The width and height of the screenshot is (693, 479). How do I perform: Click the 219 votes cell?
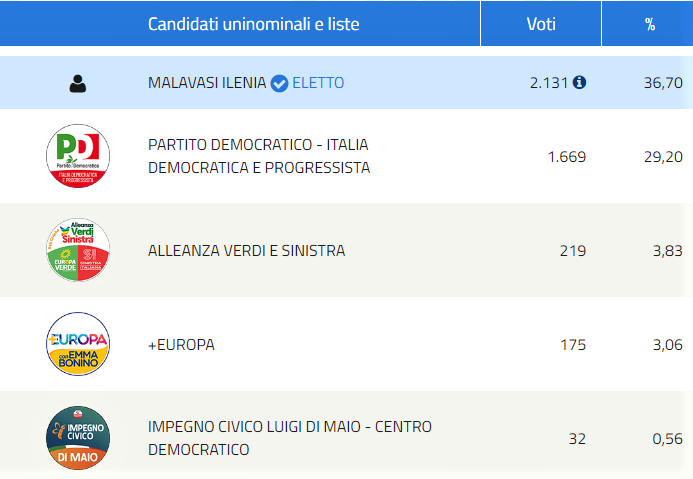[573, 251]
